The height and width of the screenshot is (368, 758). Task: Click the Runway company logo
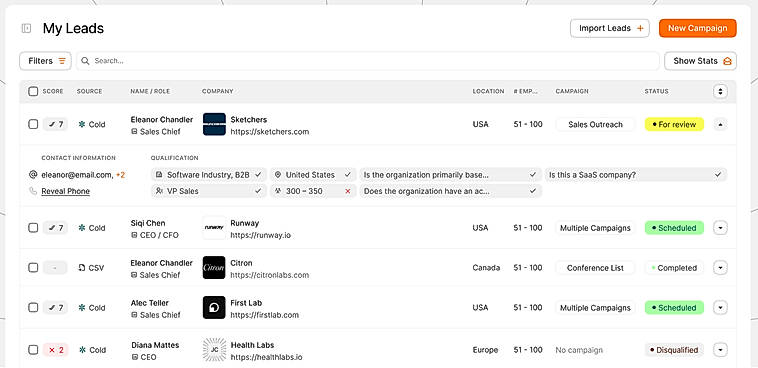tap(214, 228)
